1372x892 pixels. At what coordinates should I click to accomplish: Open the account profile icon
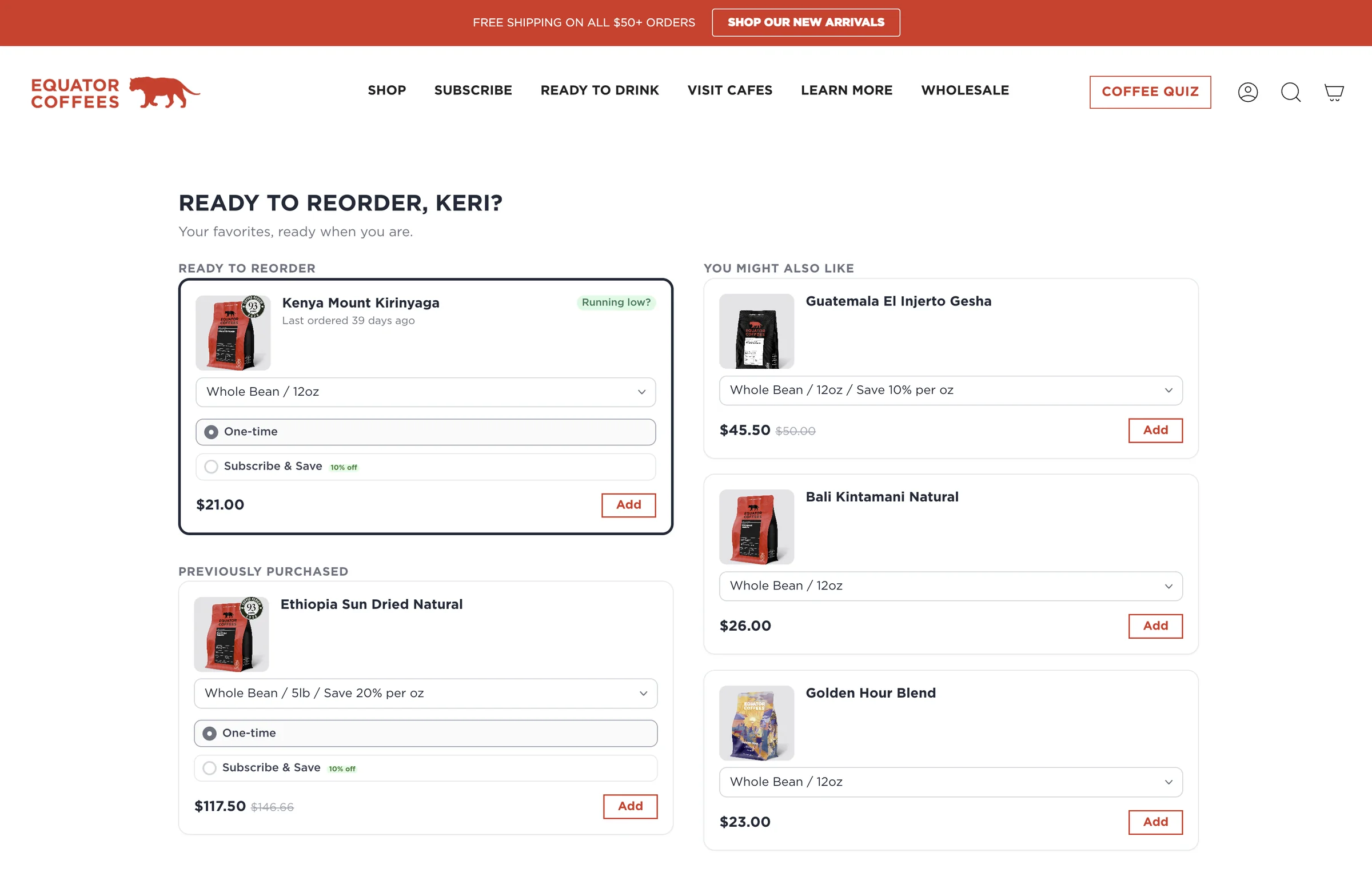click(1247, 92)
